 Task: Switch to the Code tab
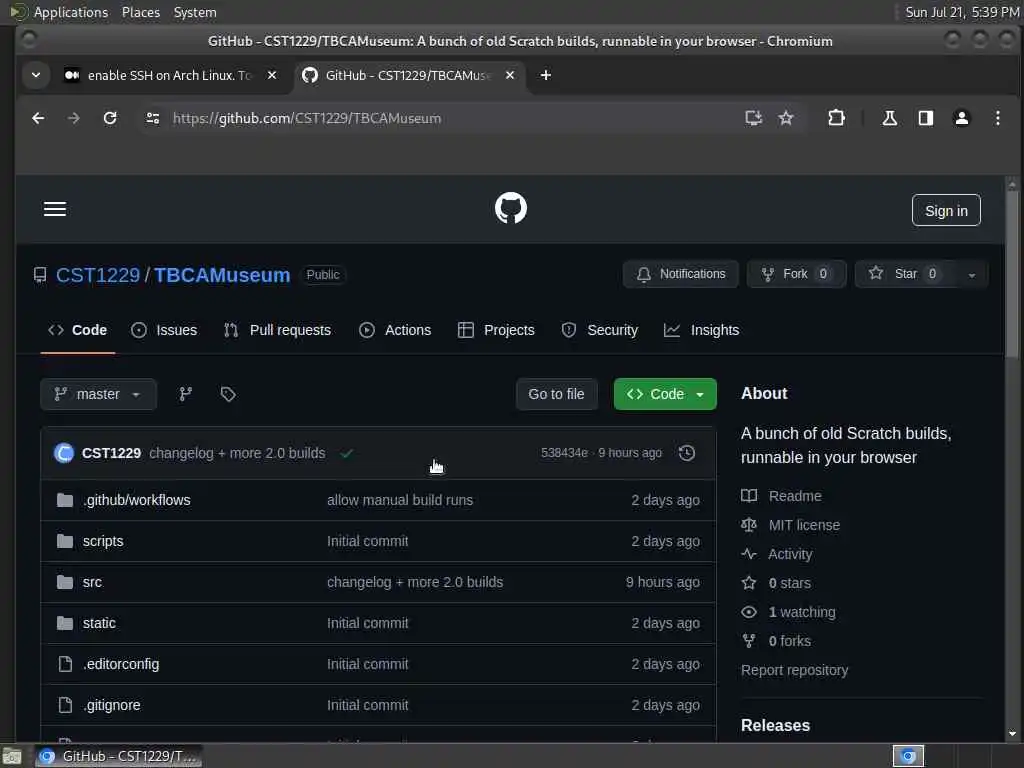coord(78,330)
